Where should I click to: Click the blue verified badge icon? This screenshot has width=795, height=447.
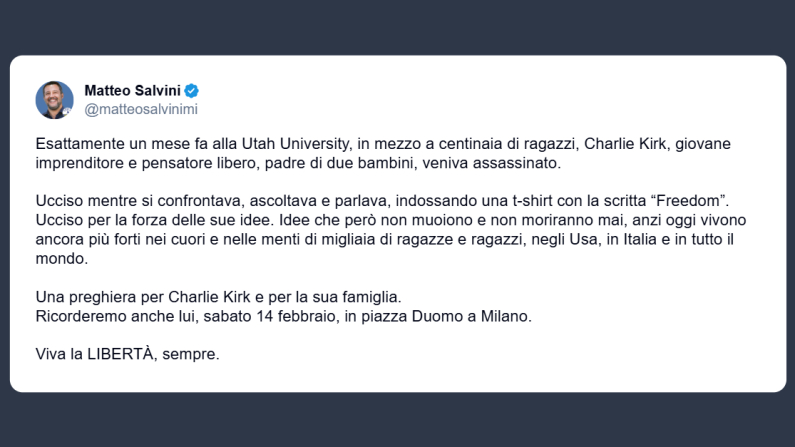(x=193, y=91)
